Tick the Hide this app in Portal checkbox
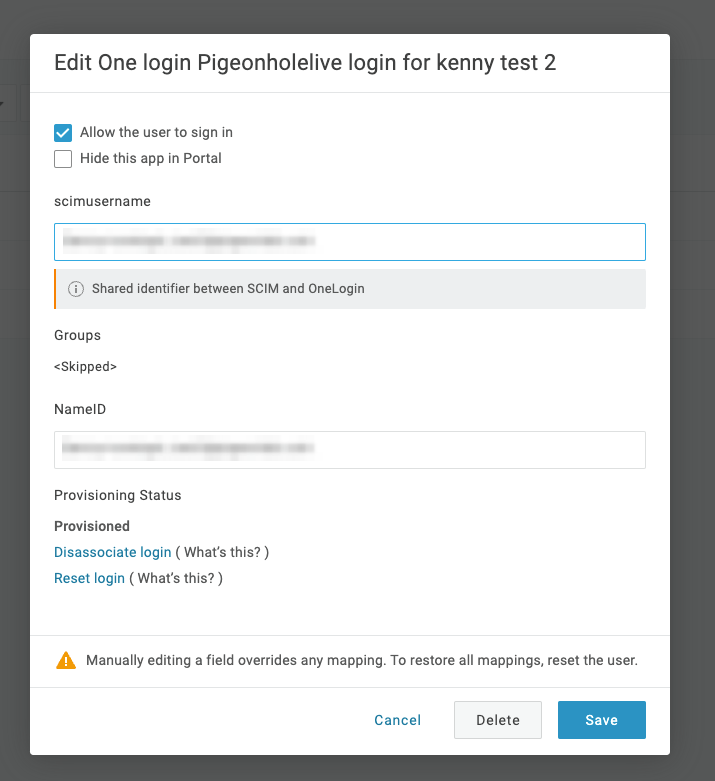Screen dimensions: 715x781 click(x=63, y=159)
